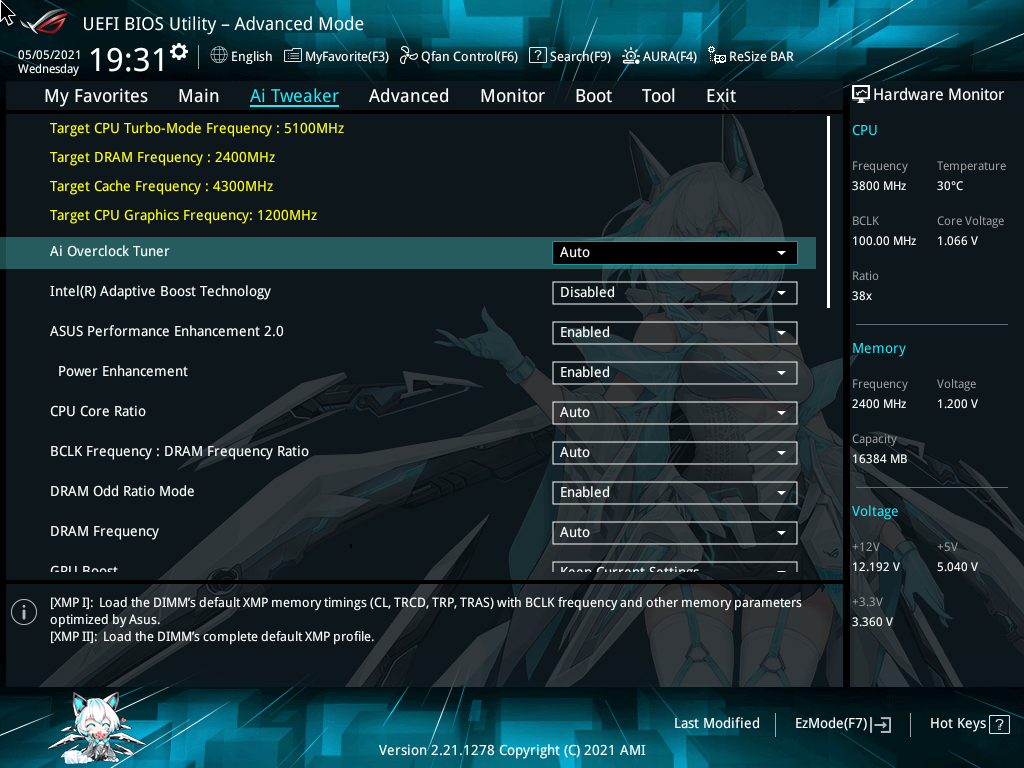Select the CPU Core Ratio label

tap(98, 411)
